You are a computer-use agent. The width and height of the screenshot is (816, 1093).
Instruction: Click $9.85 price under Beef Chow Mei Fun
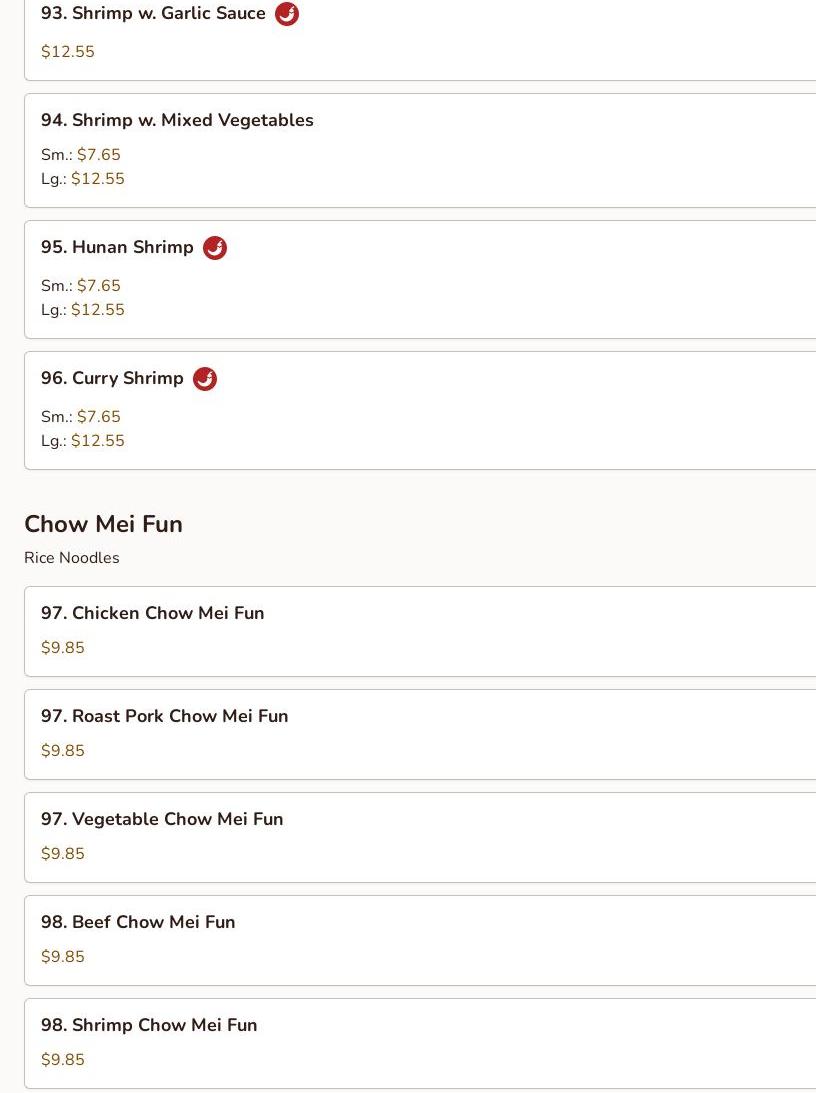(63, 957)
